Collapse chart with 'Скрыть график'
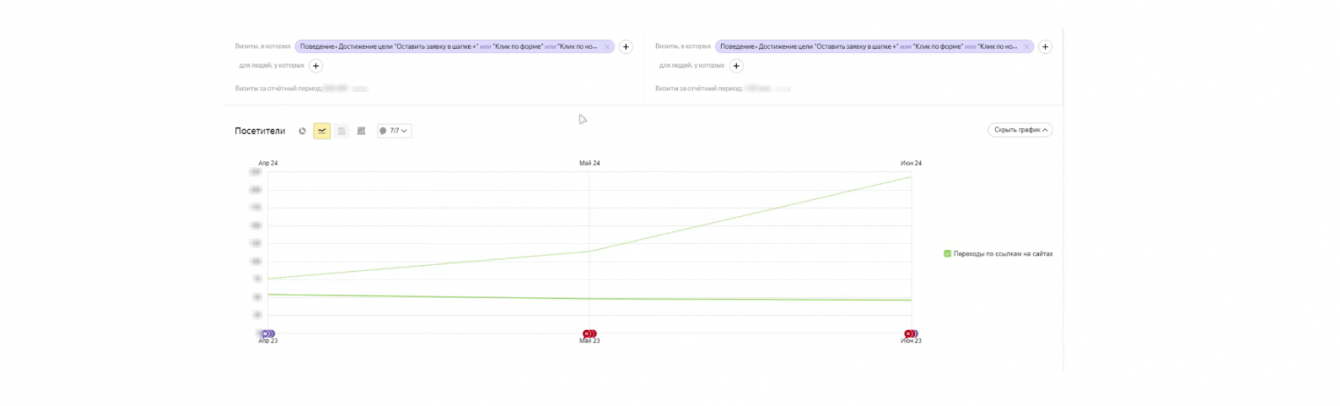1340x406 pixels. point(1019,130)
